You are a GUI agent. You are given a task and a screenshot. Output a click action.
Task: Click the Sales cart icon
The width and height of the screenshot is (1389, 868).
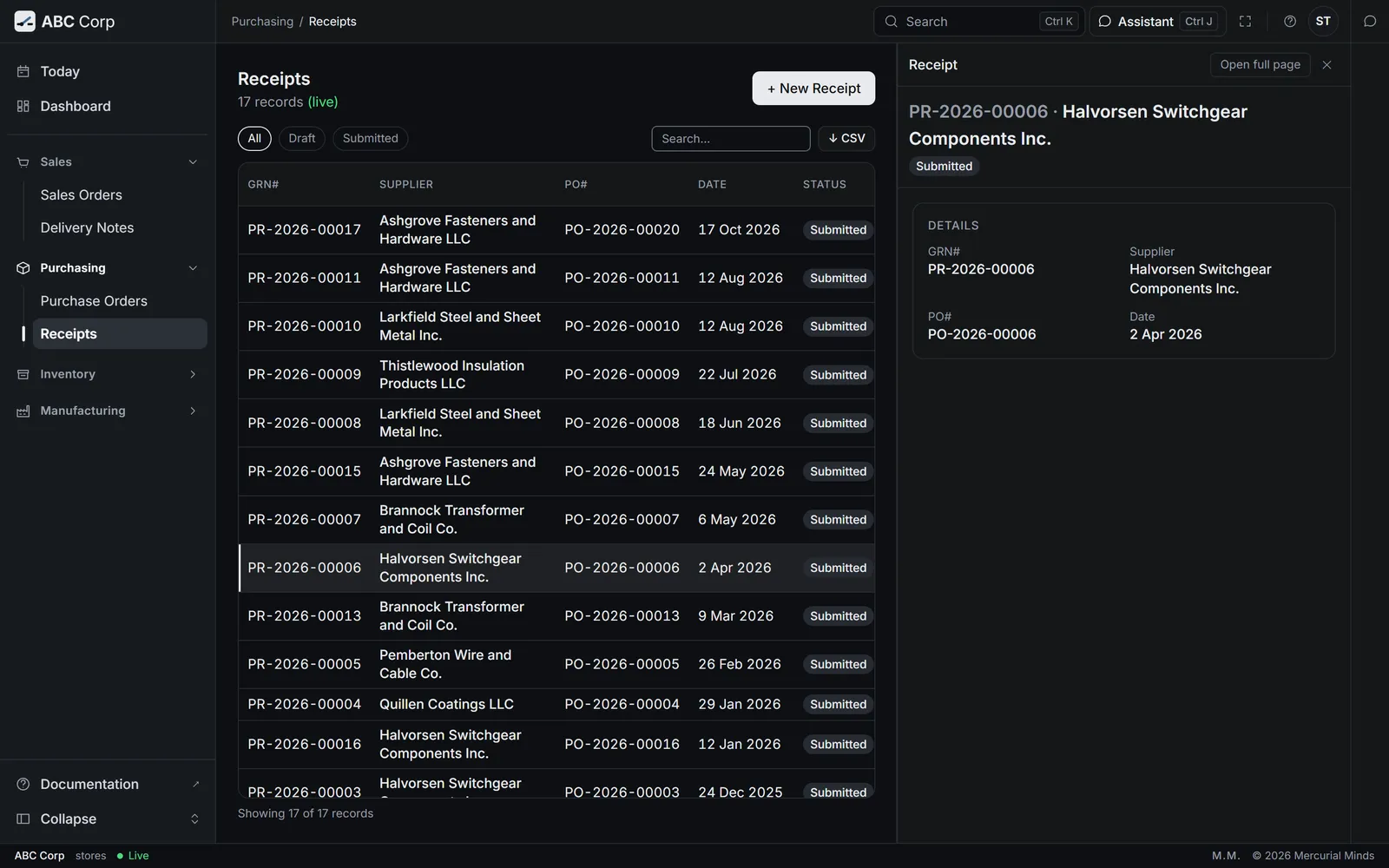[23, 162]
